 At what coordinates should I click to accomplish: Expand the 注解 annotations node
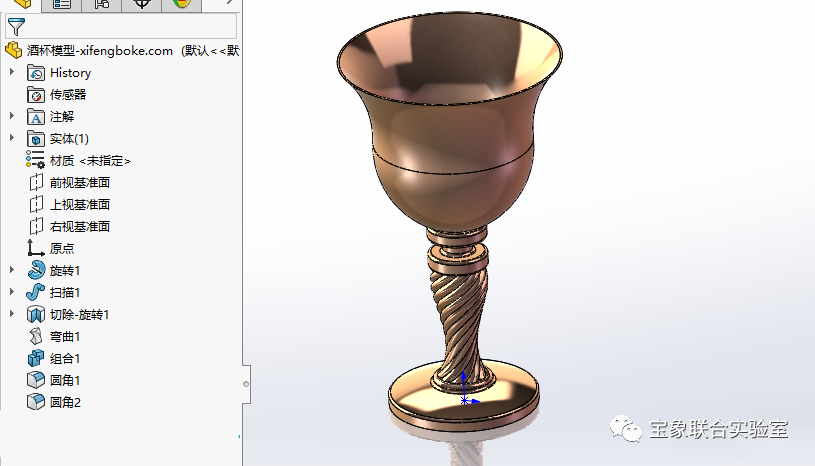point(12,116)
